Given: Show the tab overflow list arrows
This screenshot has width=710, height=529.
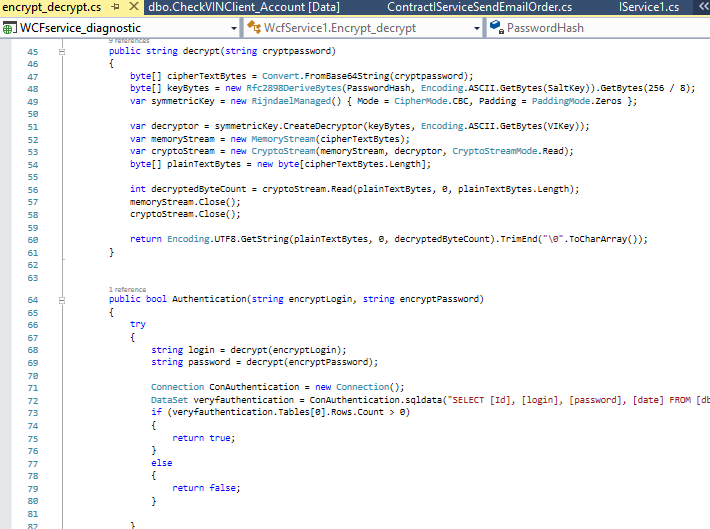Looking at the screenshot, I should pos(703,6).
